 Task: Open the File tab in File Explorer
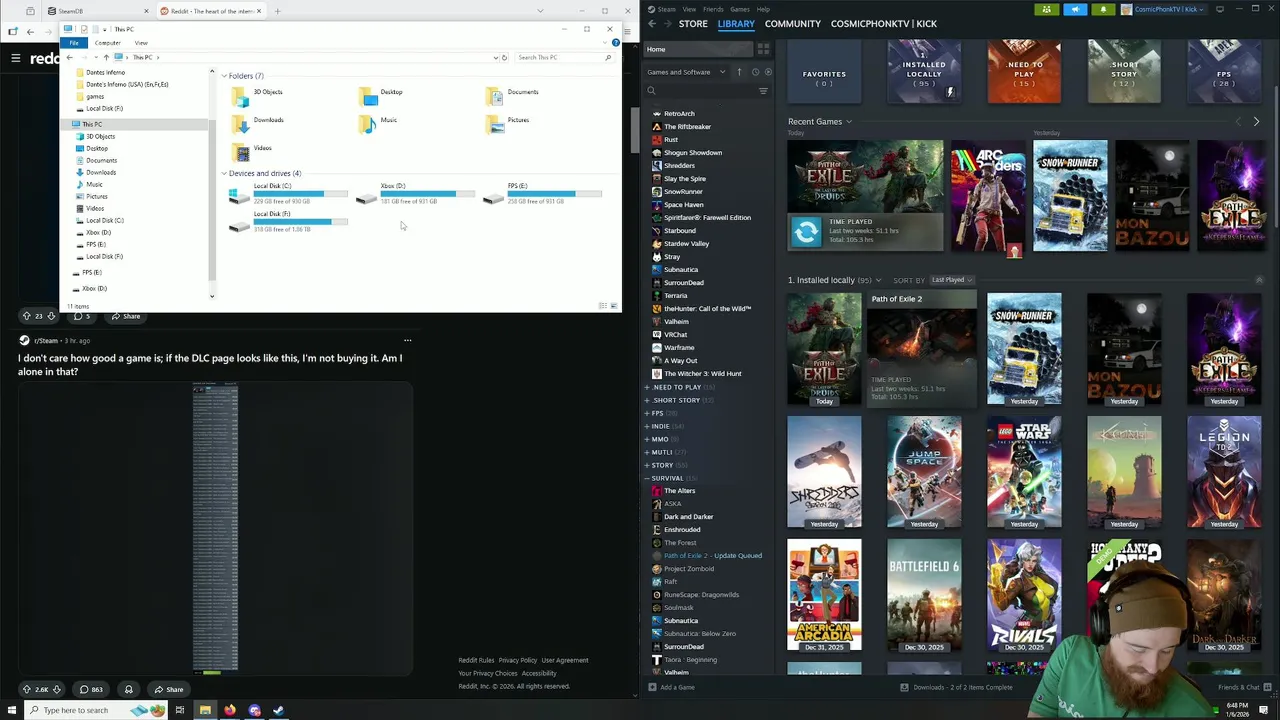74,43
